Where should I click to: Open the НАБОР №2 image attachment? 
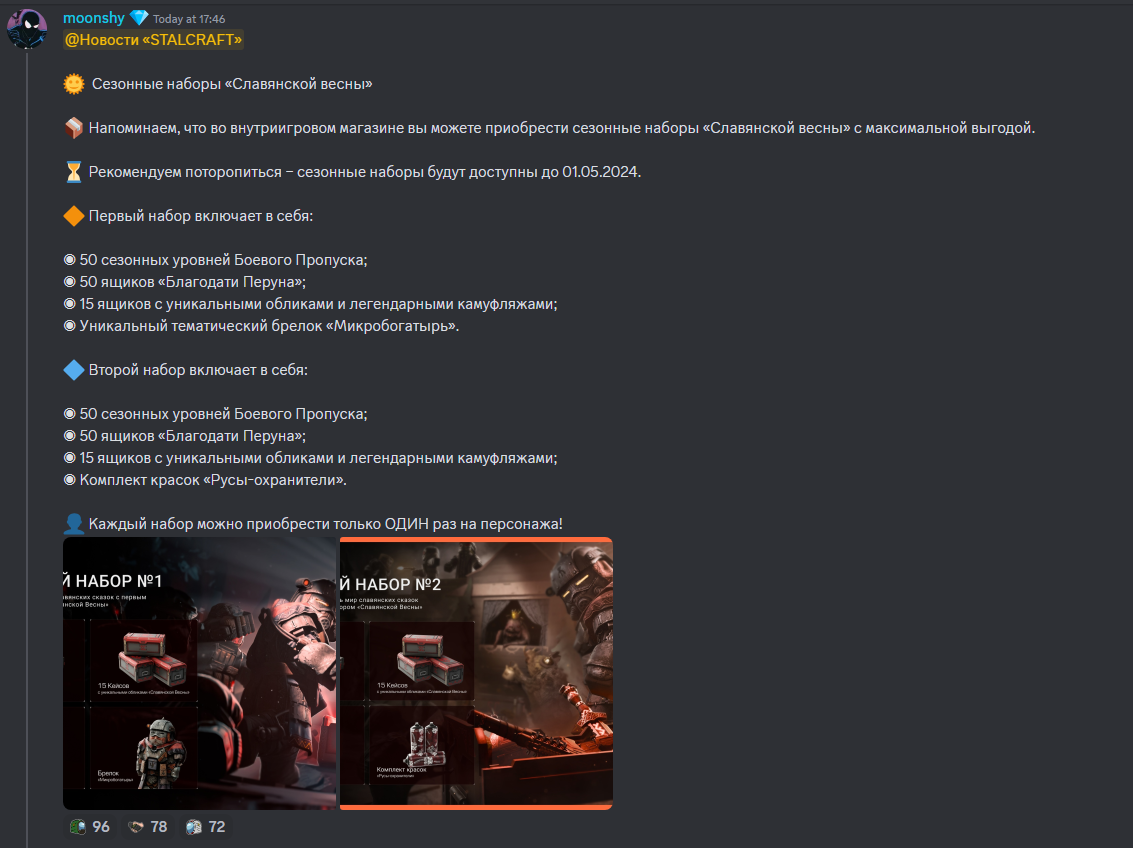[x=476, y=673]
